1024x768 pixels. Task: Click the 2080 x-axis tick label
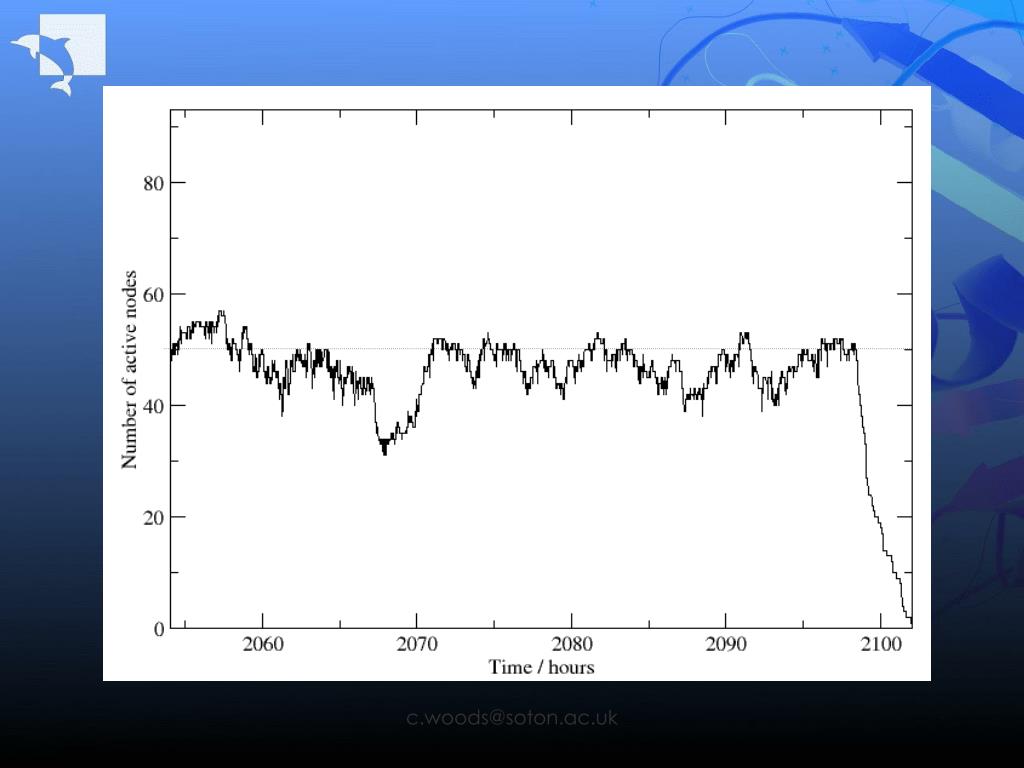tap(572, 644)
